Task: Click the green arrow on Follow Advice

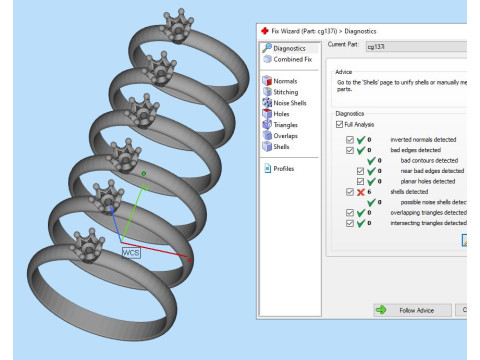Action: (x=381, y=310)
